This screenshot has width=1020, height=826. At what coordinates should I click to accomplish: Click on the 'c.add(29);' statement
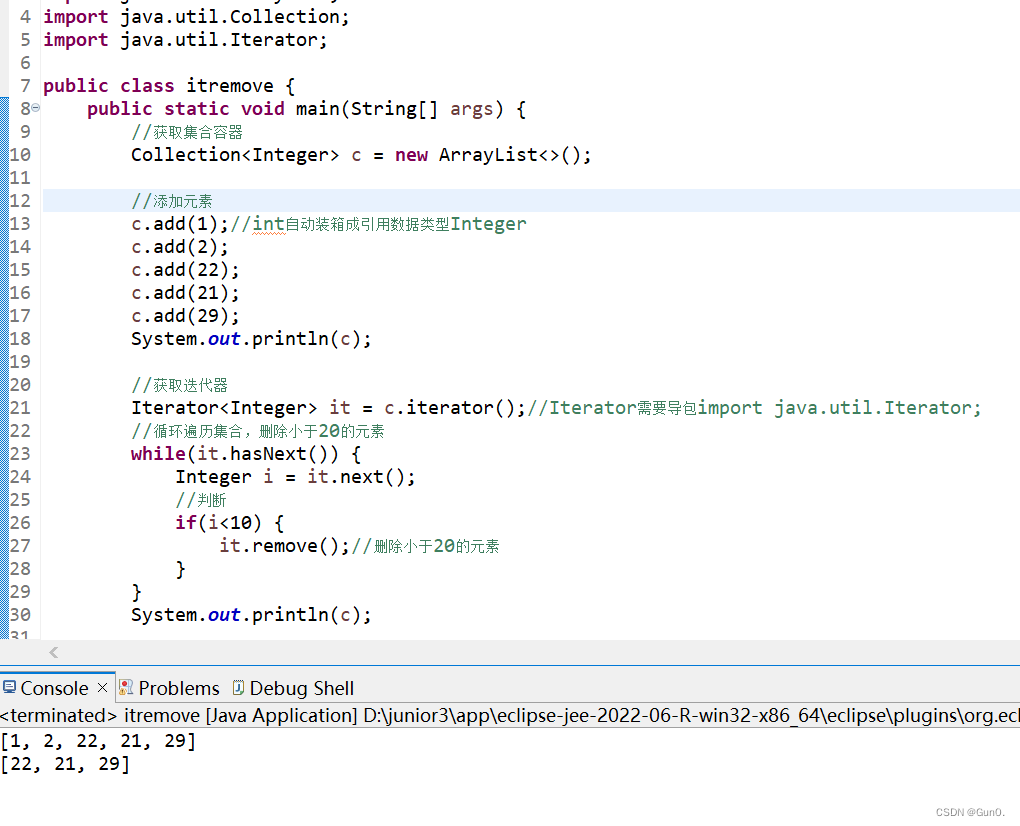click(185, 316)
